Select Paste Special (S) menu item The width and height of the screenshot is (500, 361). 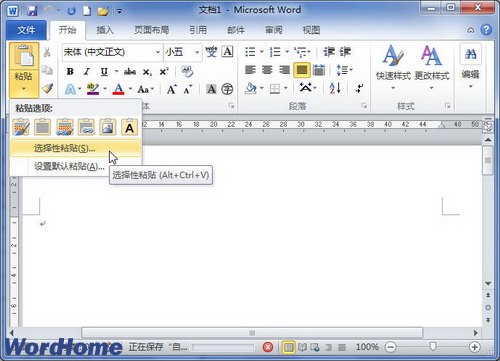pyautogui.click(x=76, y=148)
